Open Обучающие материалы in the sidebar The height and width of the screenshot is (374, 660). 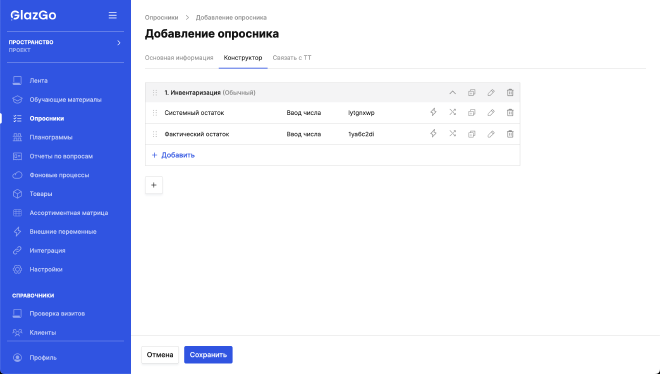click(65, 99)
